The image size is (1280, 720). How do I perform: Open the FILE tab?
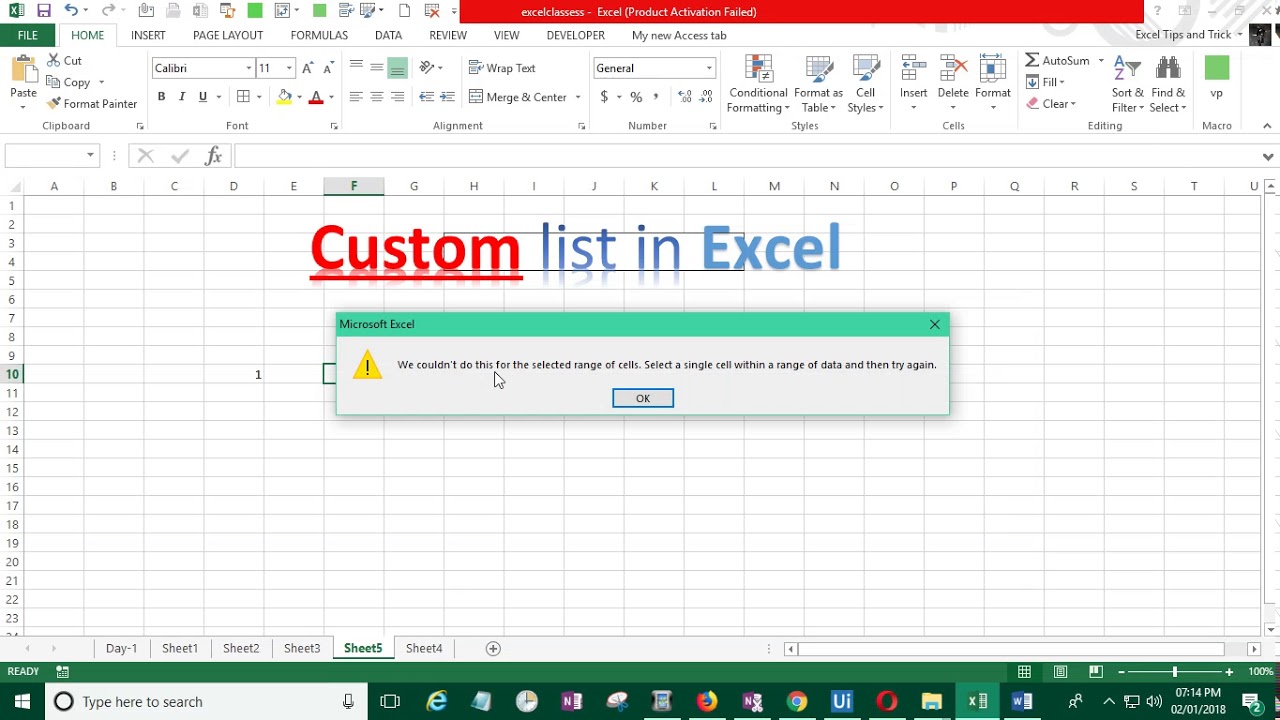pyautogui.click(x=28, y=35)
